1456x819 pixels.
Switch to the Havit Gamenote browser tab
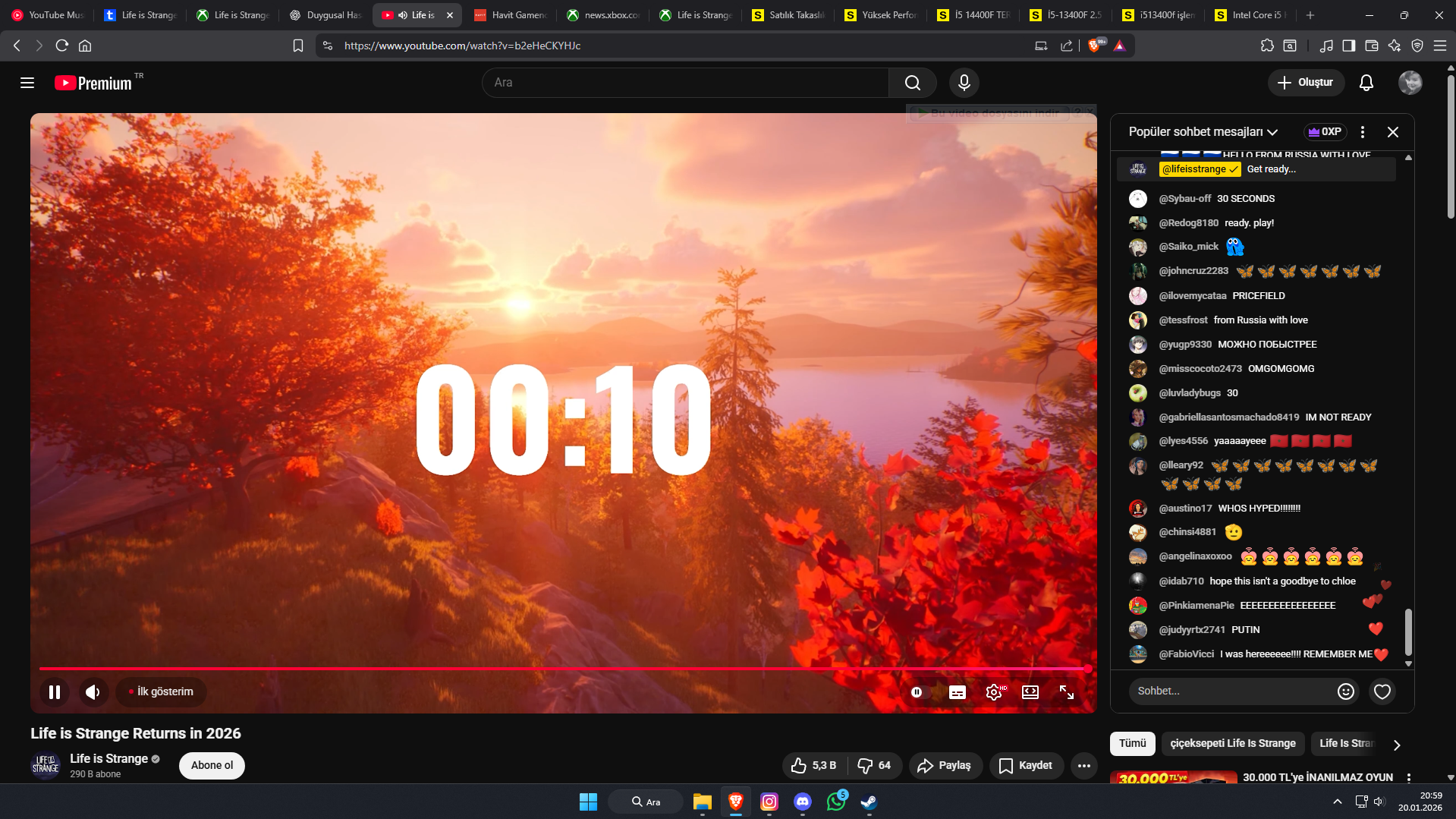click(511, 15)
